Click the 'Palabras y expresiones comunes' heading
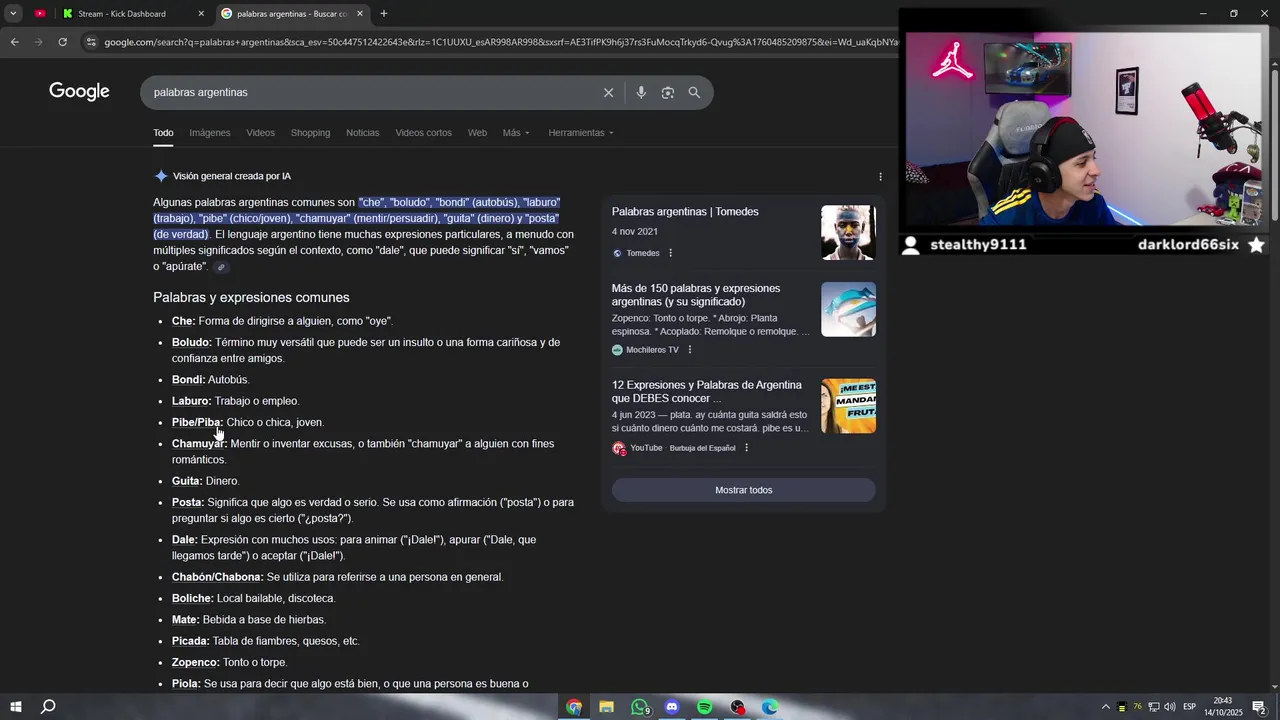The image size is (1280, 720). [251, 298]
